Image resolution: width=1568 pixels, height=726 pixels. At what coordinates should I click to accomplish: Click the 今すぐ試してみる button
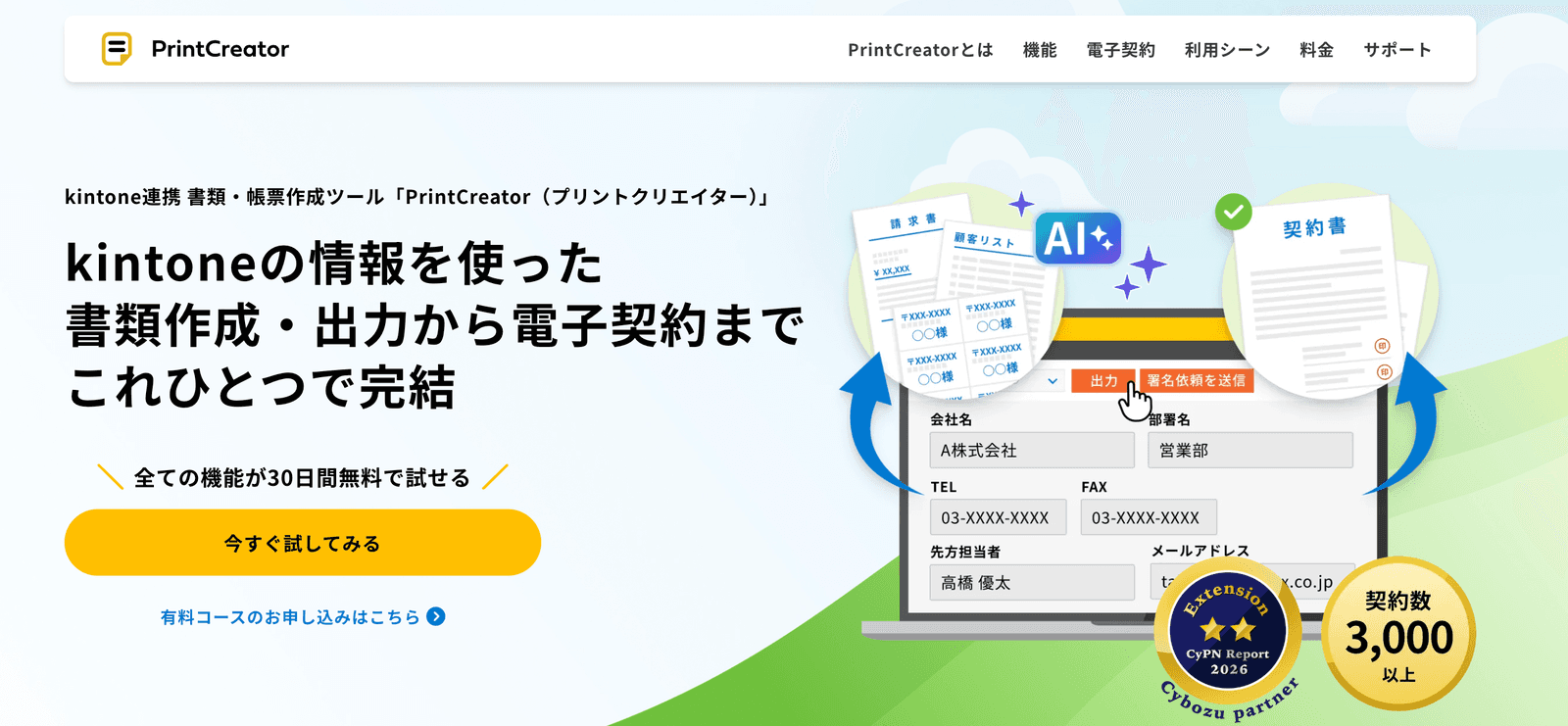[303, 543]
